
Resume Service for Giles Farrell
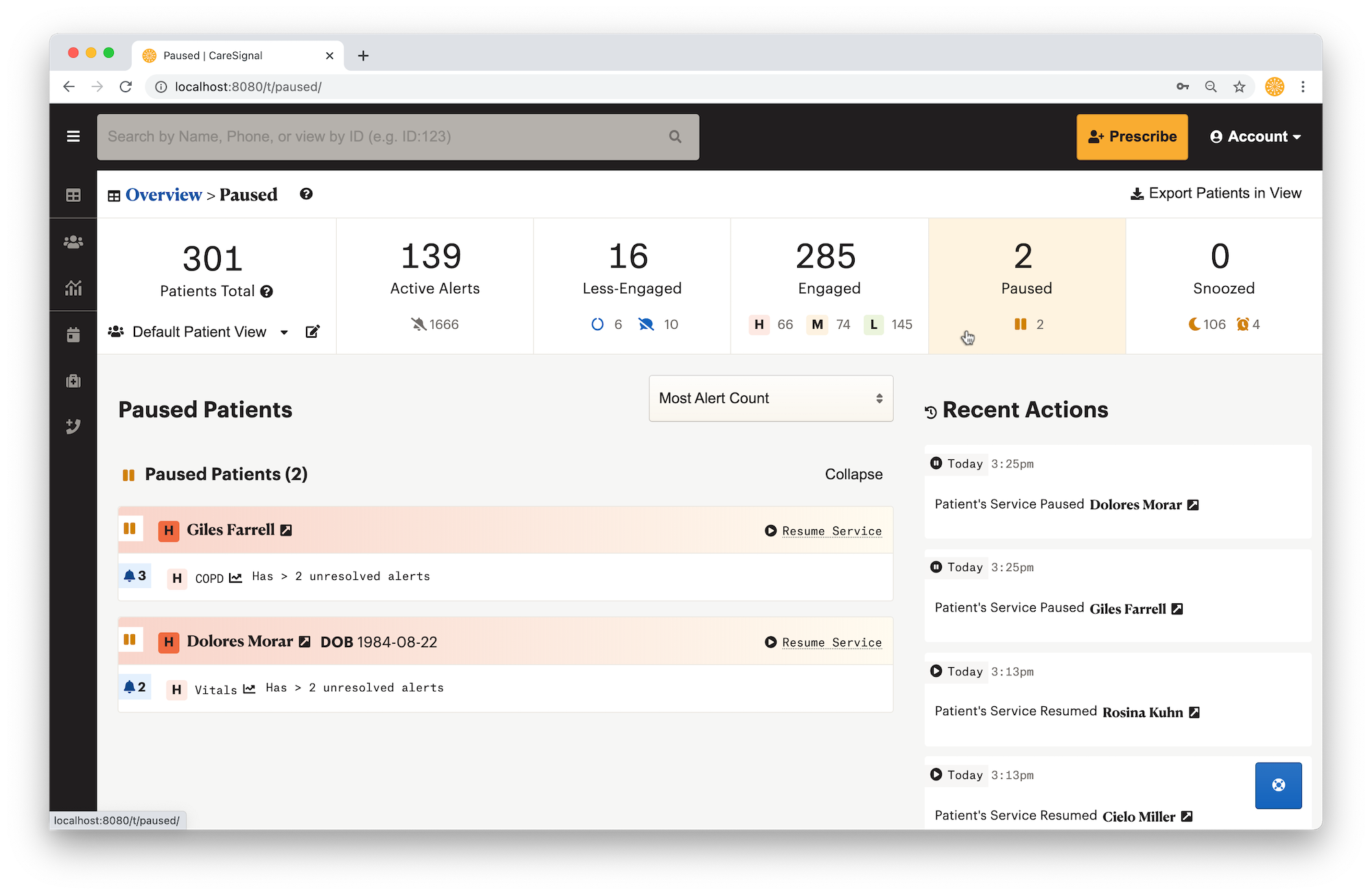[823, 531]
